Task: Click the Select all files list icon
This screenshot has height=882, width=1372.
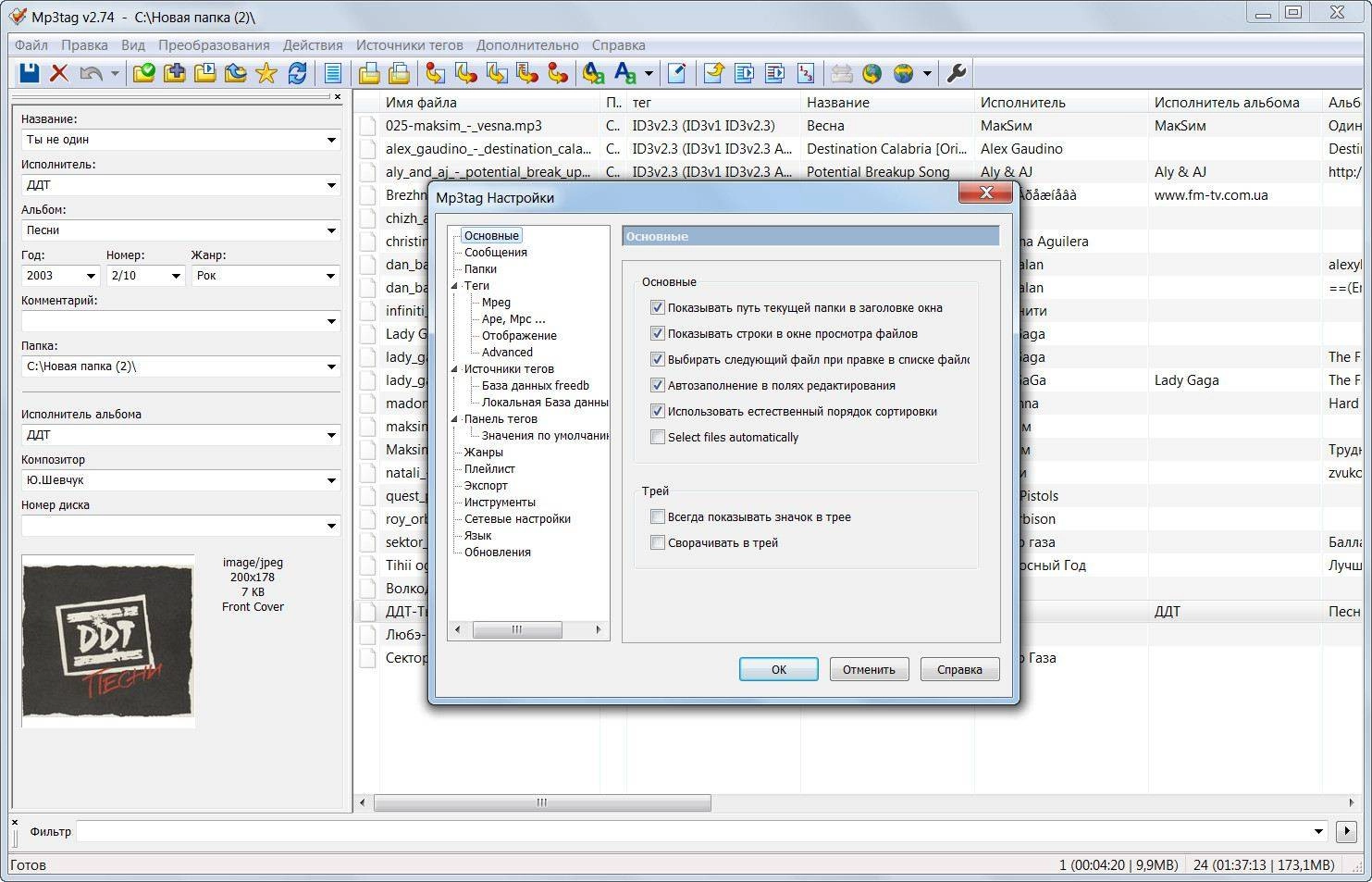Action: click(x=333, y=73)
